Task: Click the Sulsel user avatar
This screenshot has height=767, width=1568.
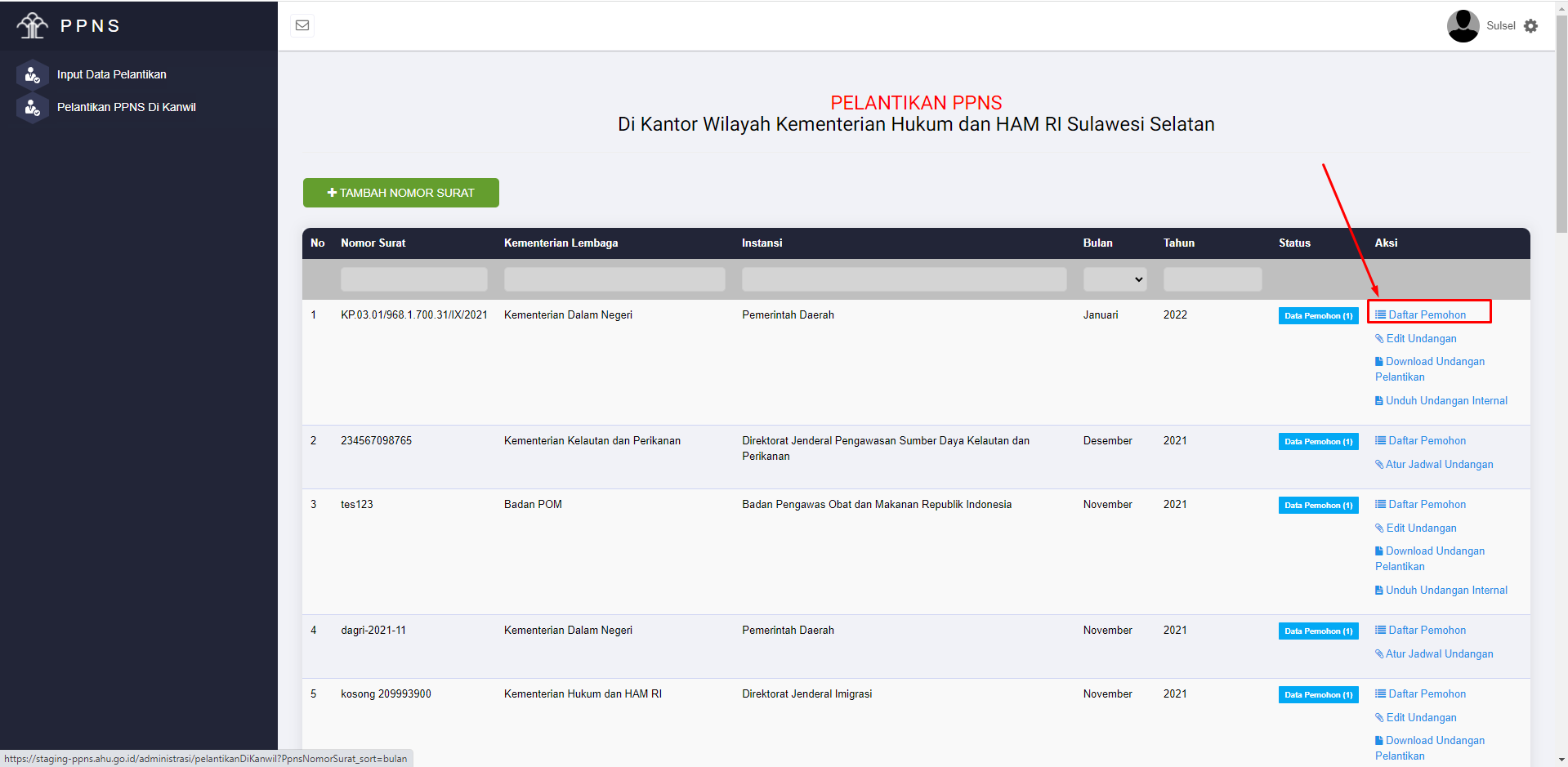Action: click(x=1463, y=26)
